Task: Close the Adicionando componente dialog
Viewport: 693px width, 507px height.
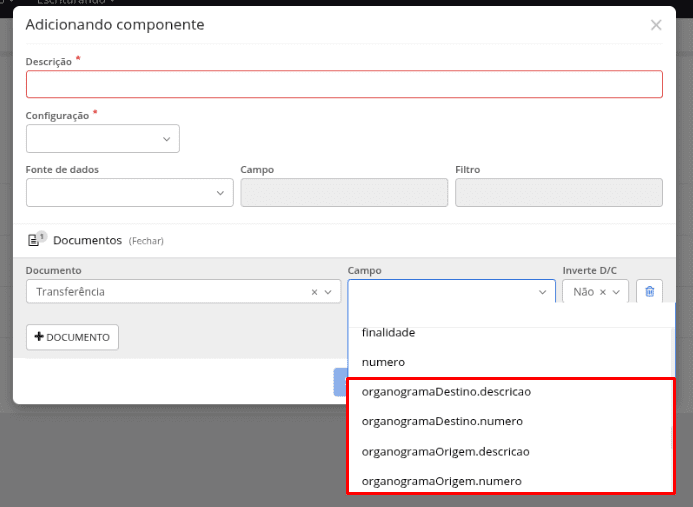Action: tap(656, 25)
